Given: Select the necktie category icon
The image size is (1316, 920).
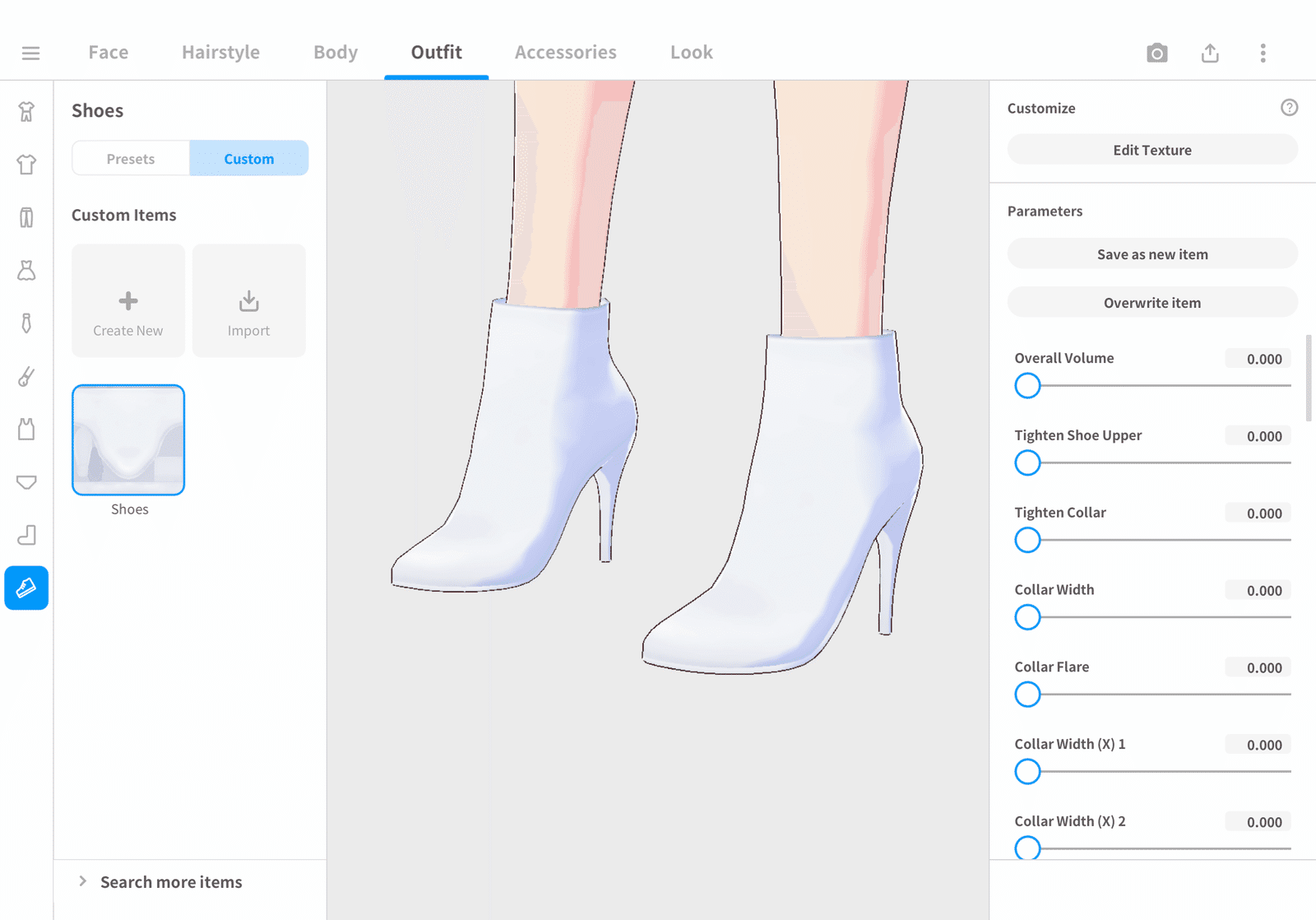Looking at the screenshot, I should (x=26, y=323).
